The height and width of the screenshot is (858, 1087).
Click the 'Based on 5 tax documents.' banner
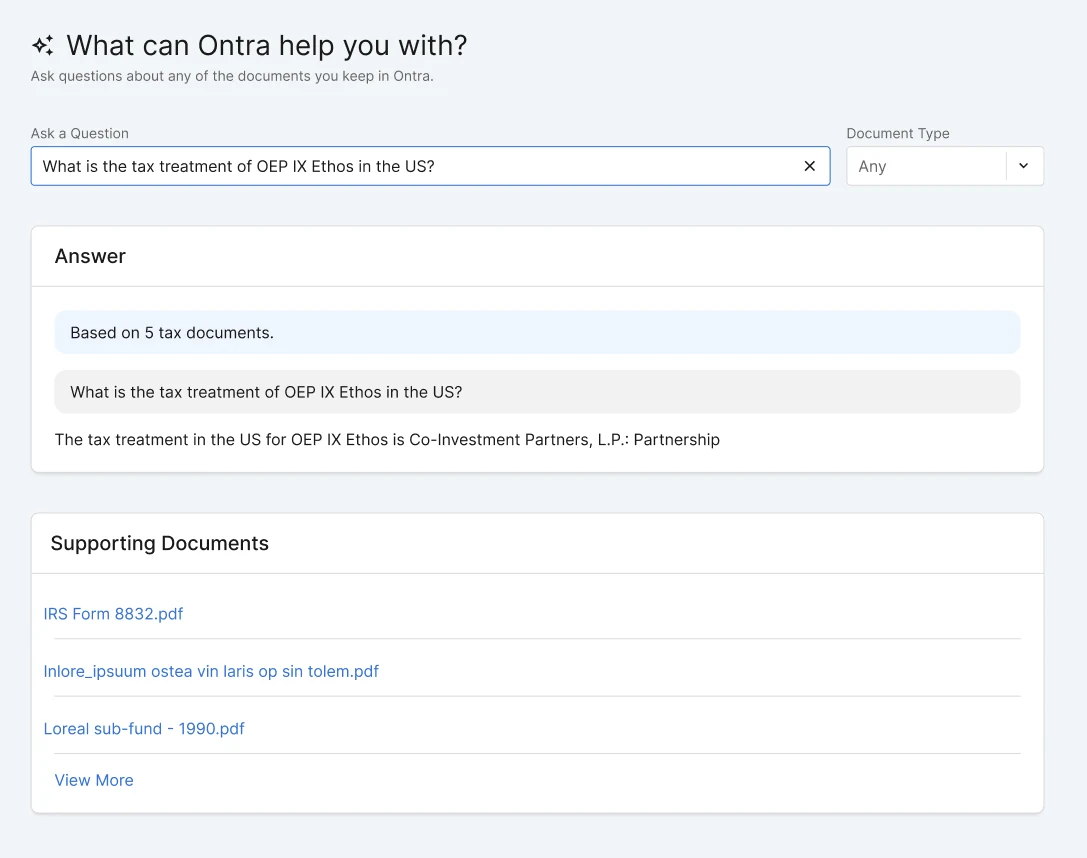pos(537,333)
